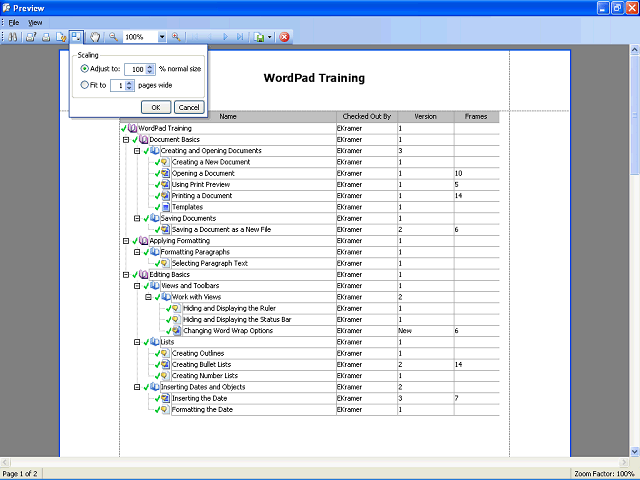Click the Export document icon
The image size is (640, 480).
click(259, 37)
